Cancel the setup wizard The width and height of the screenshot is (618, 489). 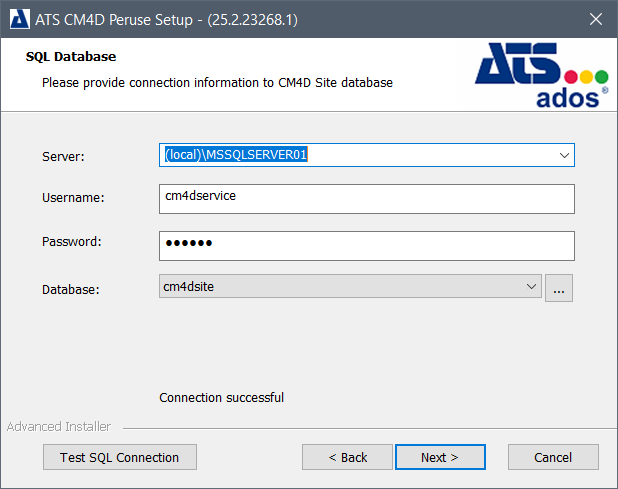(x=553, y=457)
